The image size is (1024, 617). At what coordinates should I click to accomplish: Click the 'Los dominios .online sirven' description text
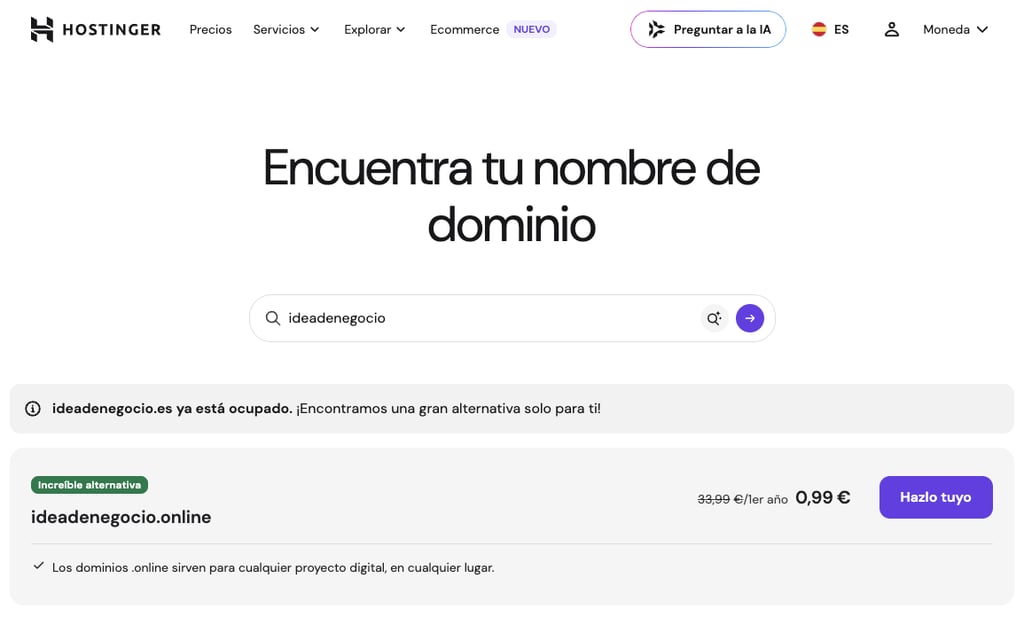pos(273,568)
